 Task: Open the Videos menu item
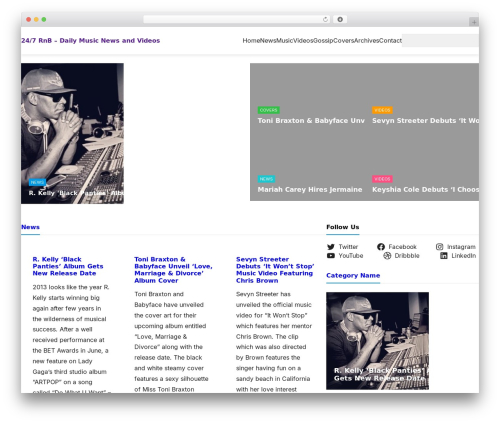click(x=303, y=40)
